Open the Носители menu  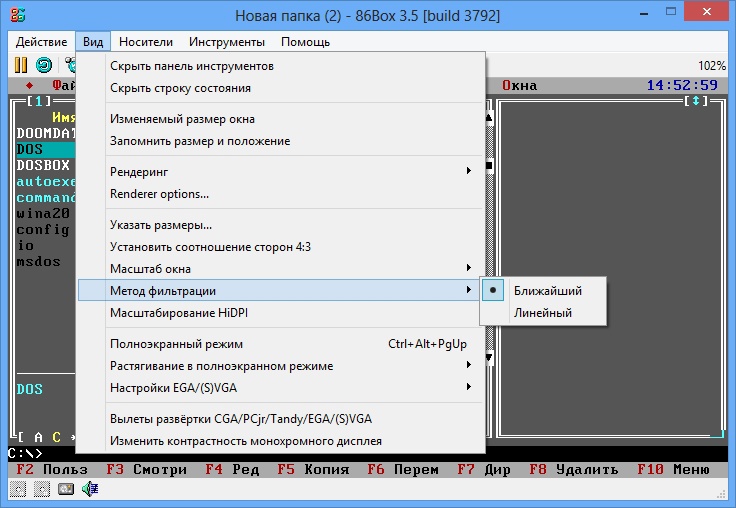(146, 42)
